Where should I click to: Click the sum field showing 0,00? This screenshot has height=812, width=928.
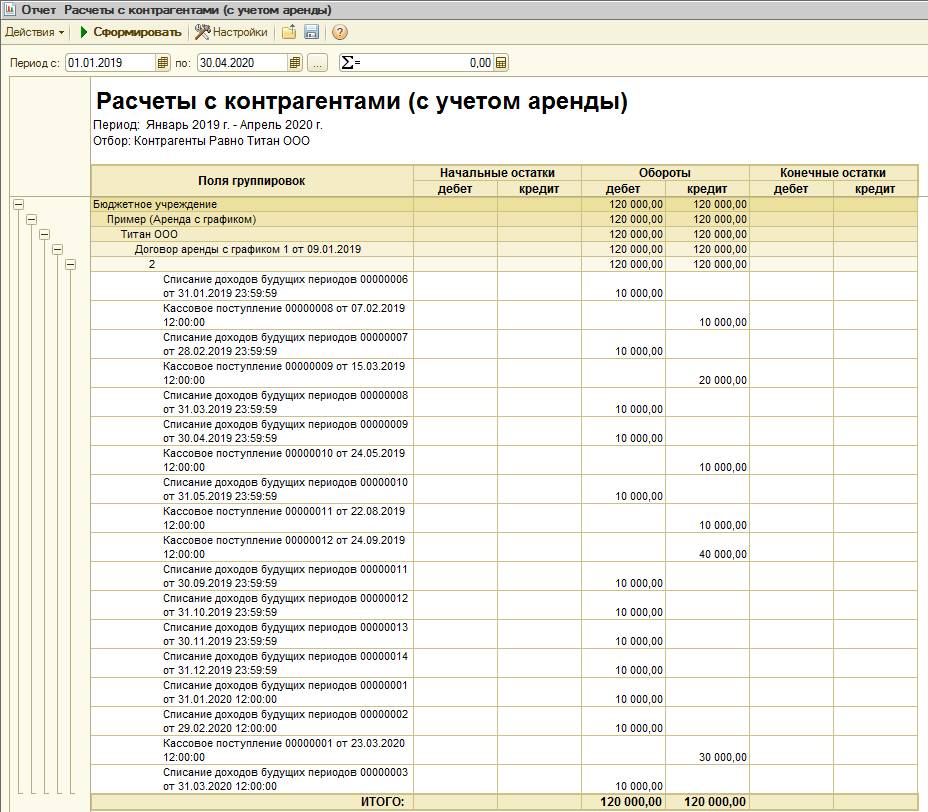417,63
